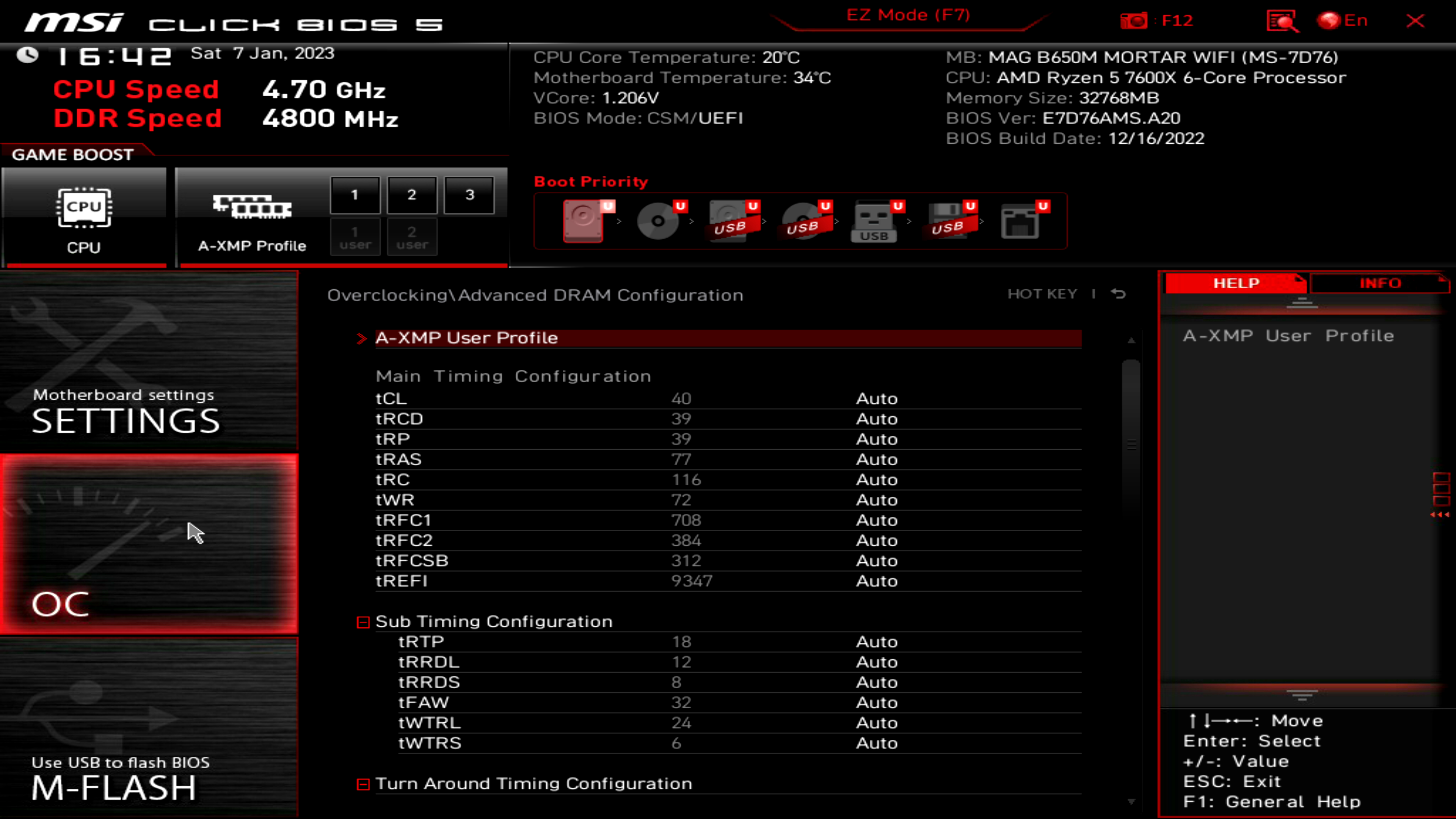Expand the A-XMP User Profile section

[362, 337]
